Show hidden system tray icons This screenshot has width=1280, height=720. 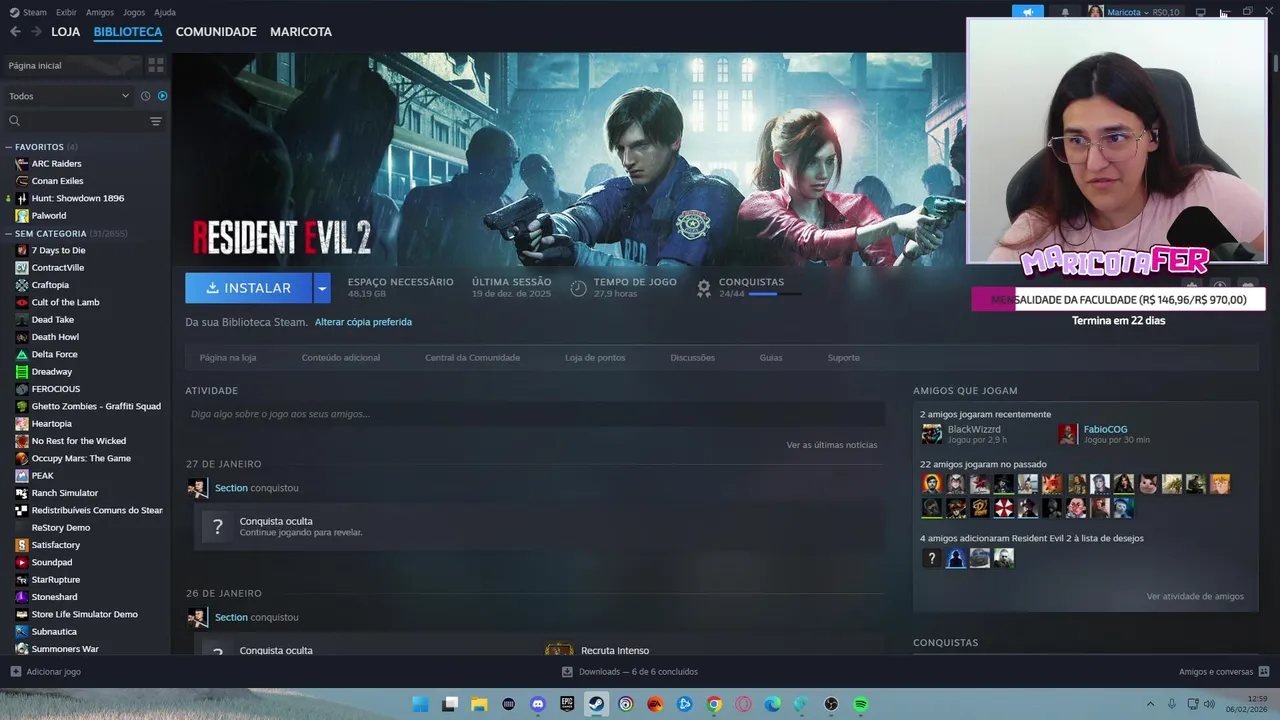pyautogui.click(x=1150, y=704)
